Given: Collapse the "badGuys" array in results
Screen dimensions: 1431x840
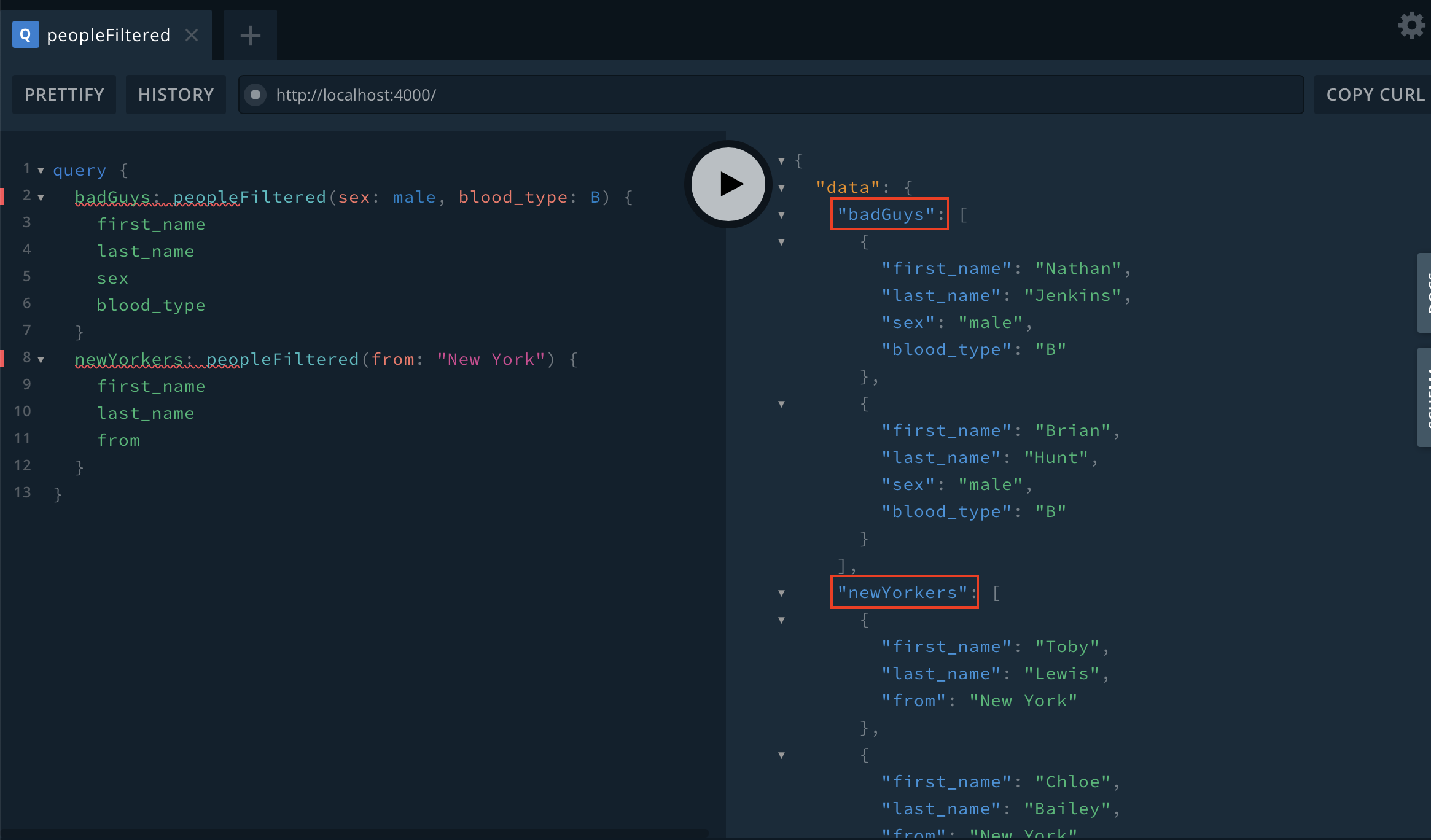Looking at the screenshot, I should click(781, 215).
